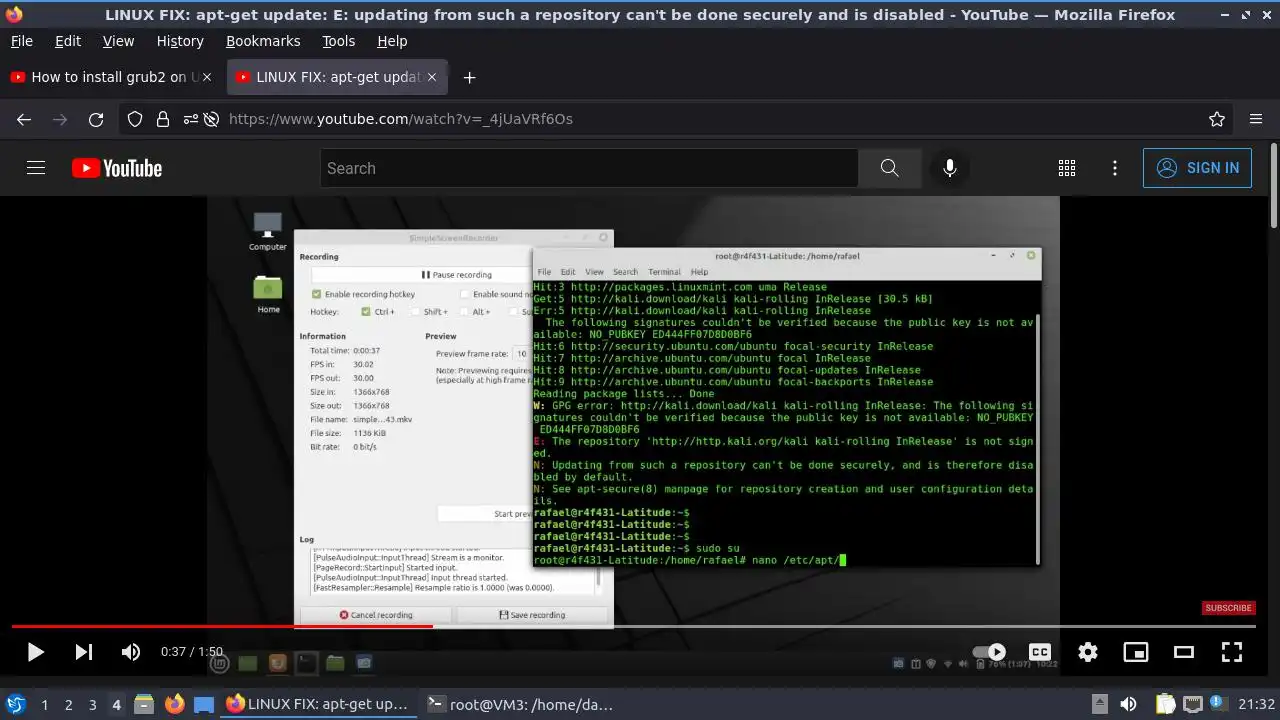Switch to 'How to install grub2' tab

[x=110, y=77]
